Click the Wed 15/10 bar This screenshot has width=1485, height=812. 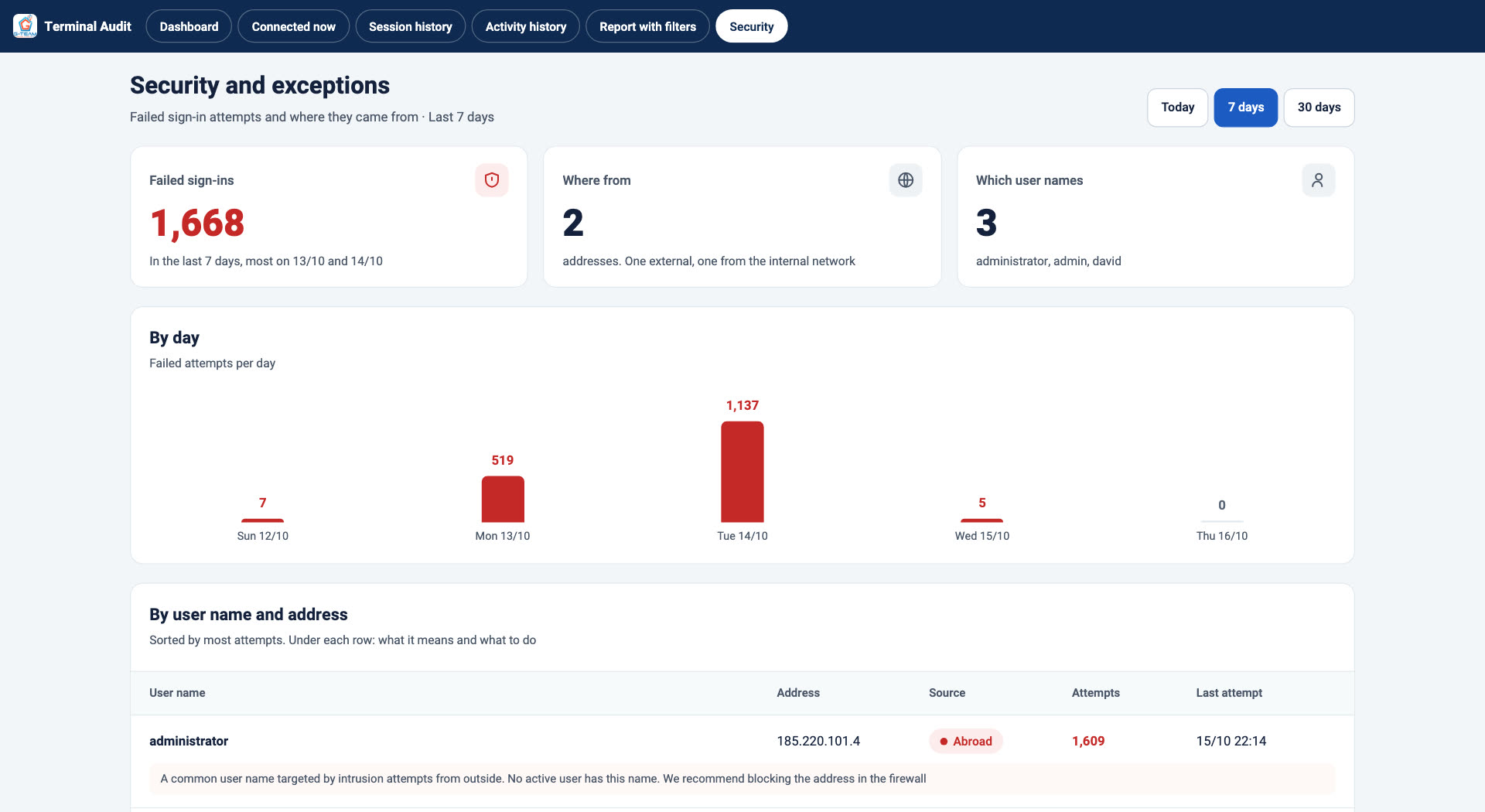tap(982, 520)
